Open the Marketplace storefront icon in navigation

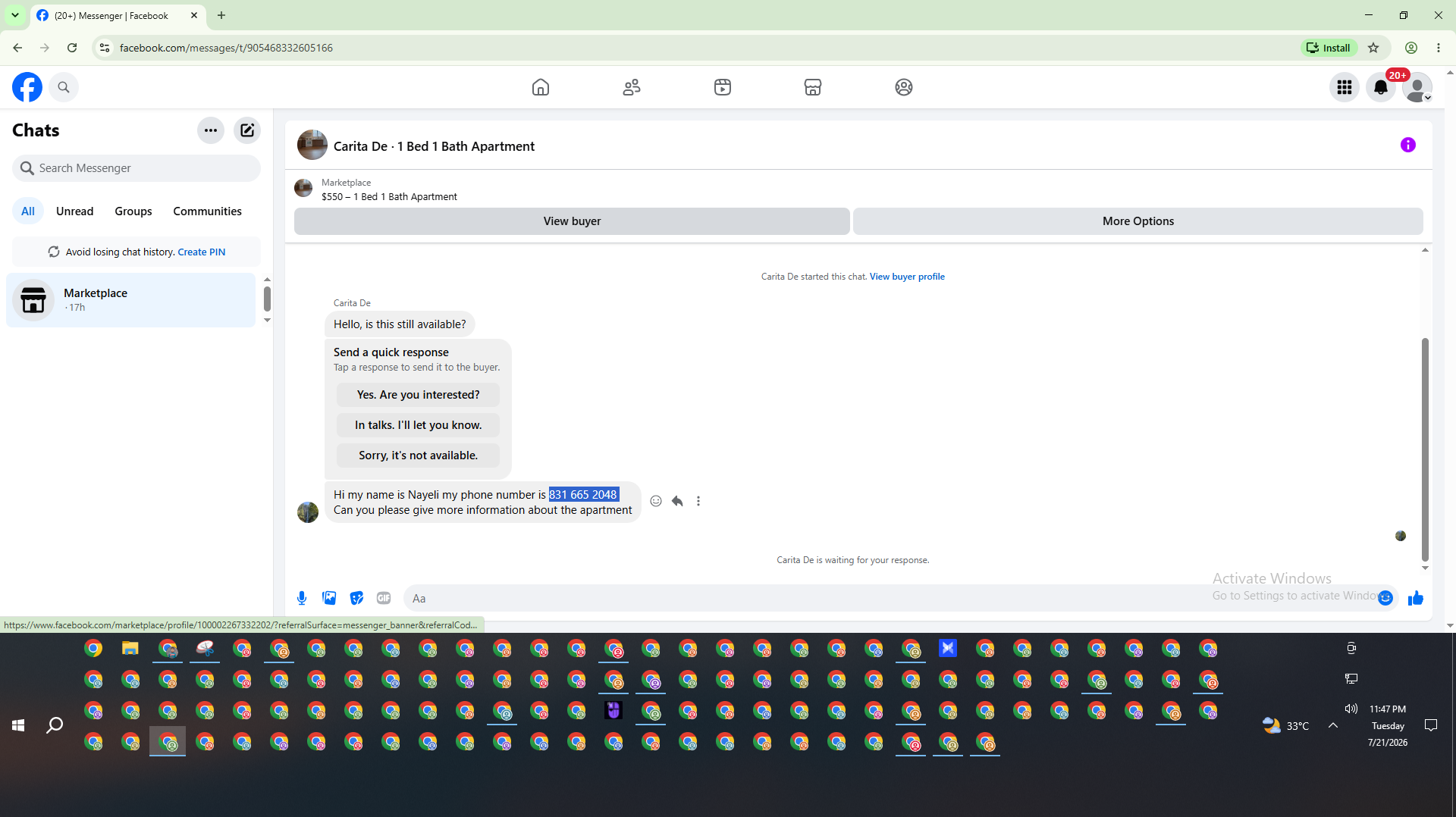(x=813, y=87)
